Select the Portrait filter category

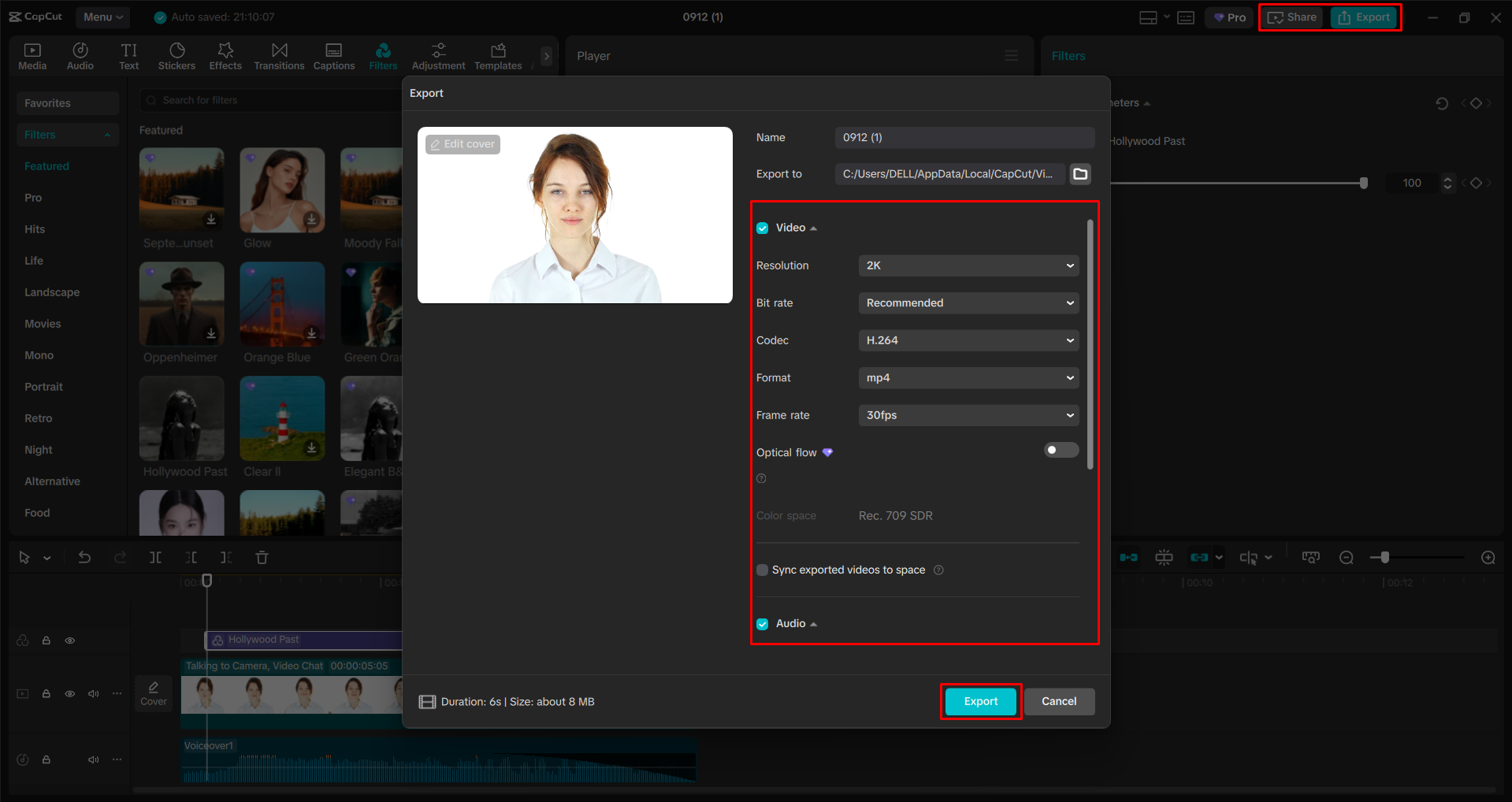[x=43, y=386]
